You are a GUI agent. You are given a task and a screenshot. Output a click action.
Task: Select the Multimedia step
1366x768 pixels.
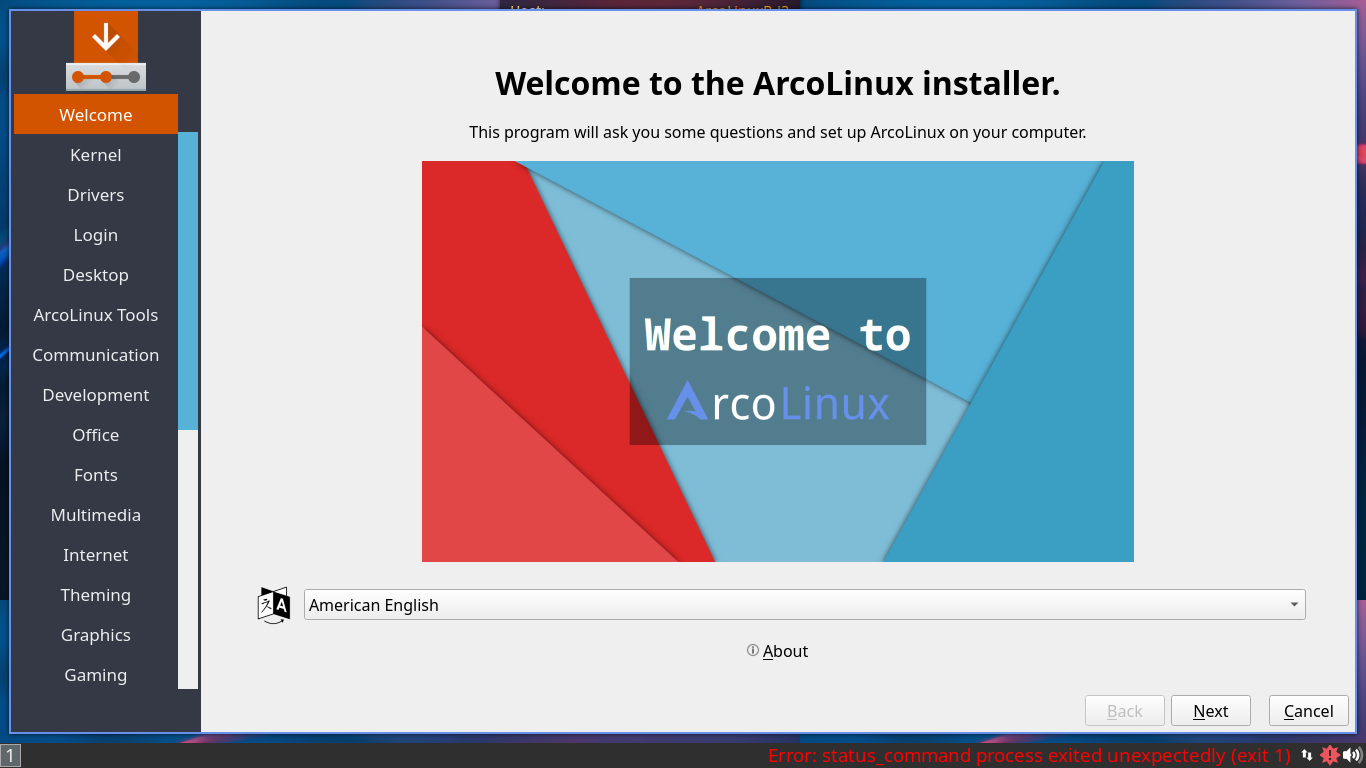tap(96, 515)
